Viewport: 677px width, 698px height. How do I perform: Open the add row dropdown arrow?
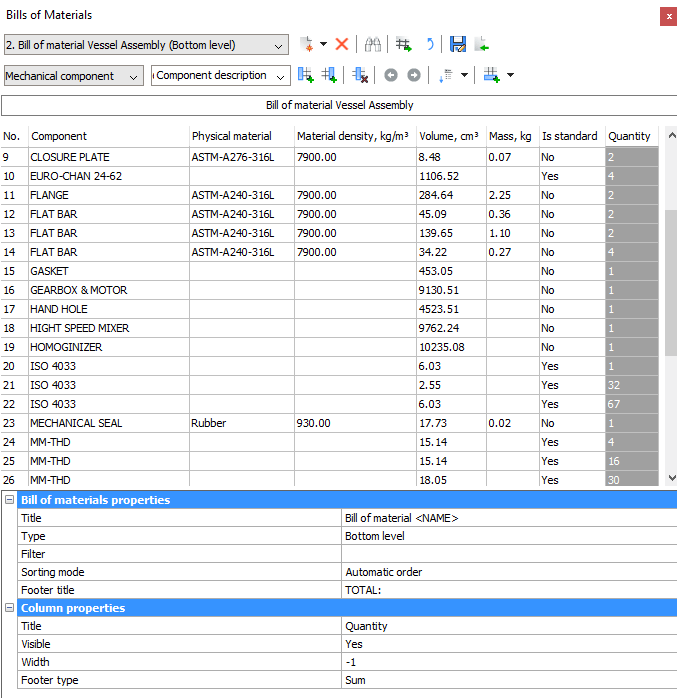(x=511, y=75)
